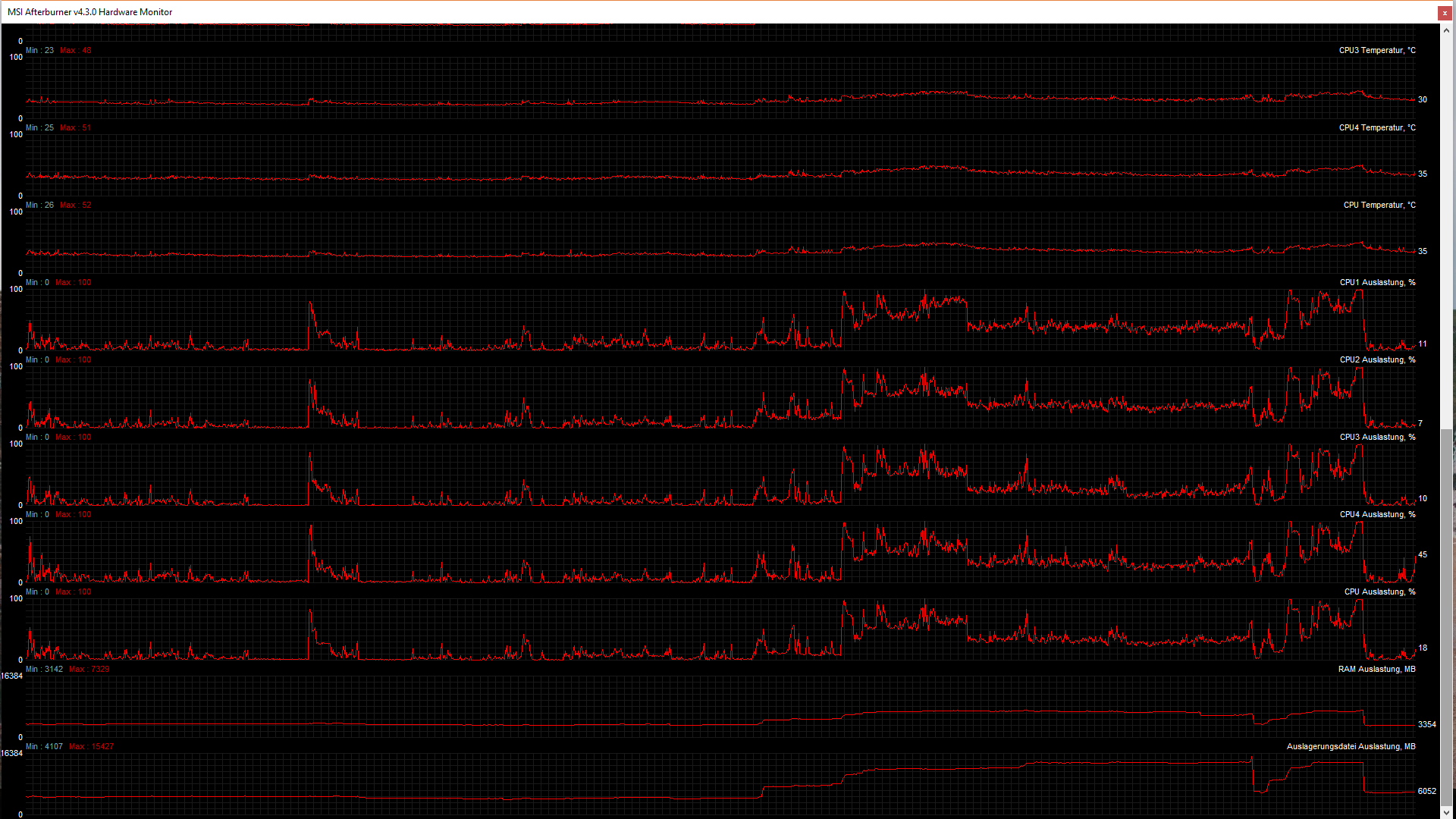Click the pagefile current value 6052
Viewport: 1456px width, 819px height.
[x=1426, y=792]
